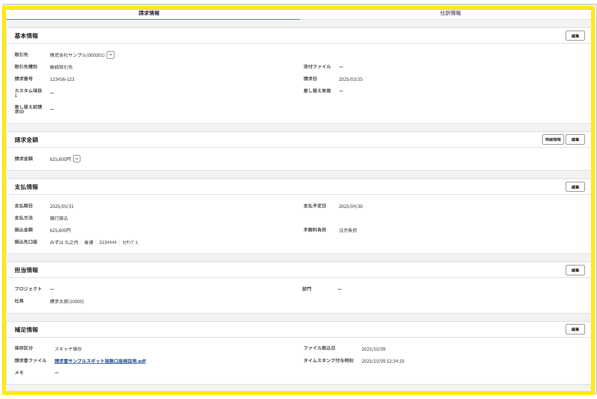Edit the 支払情報 section

pos(575,187)
